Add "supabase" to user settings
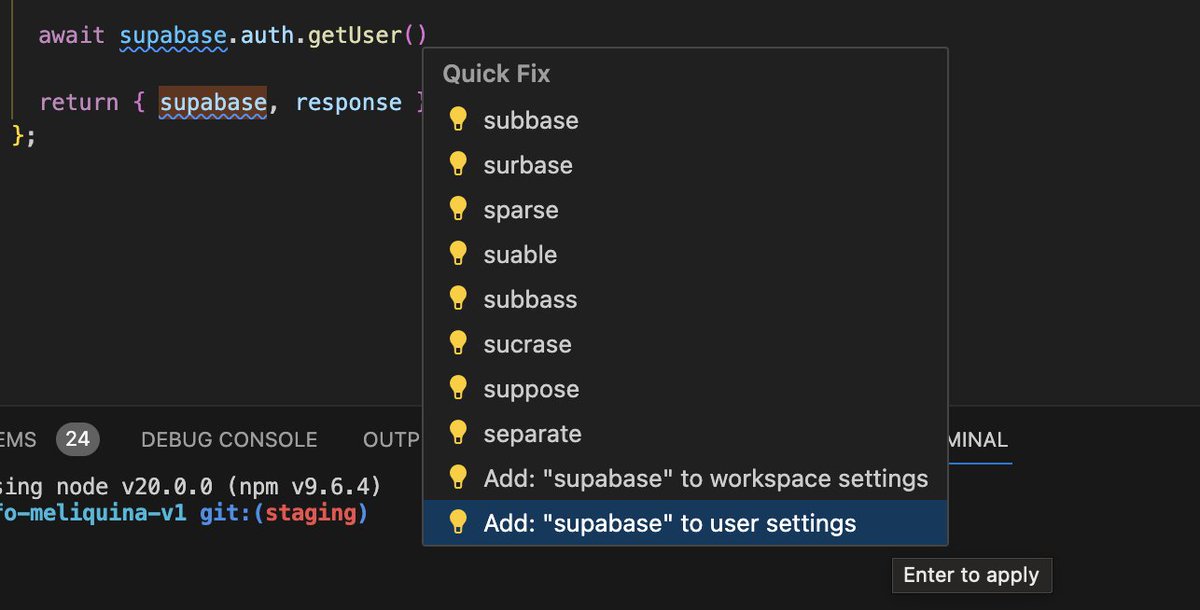1200x610 pixels. [685, 523]
